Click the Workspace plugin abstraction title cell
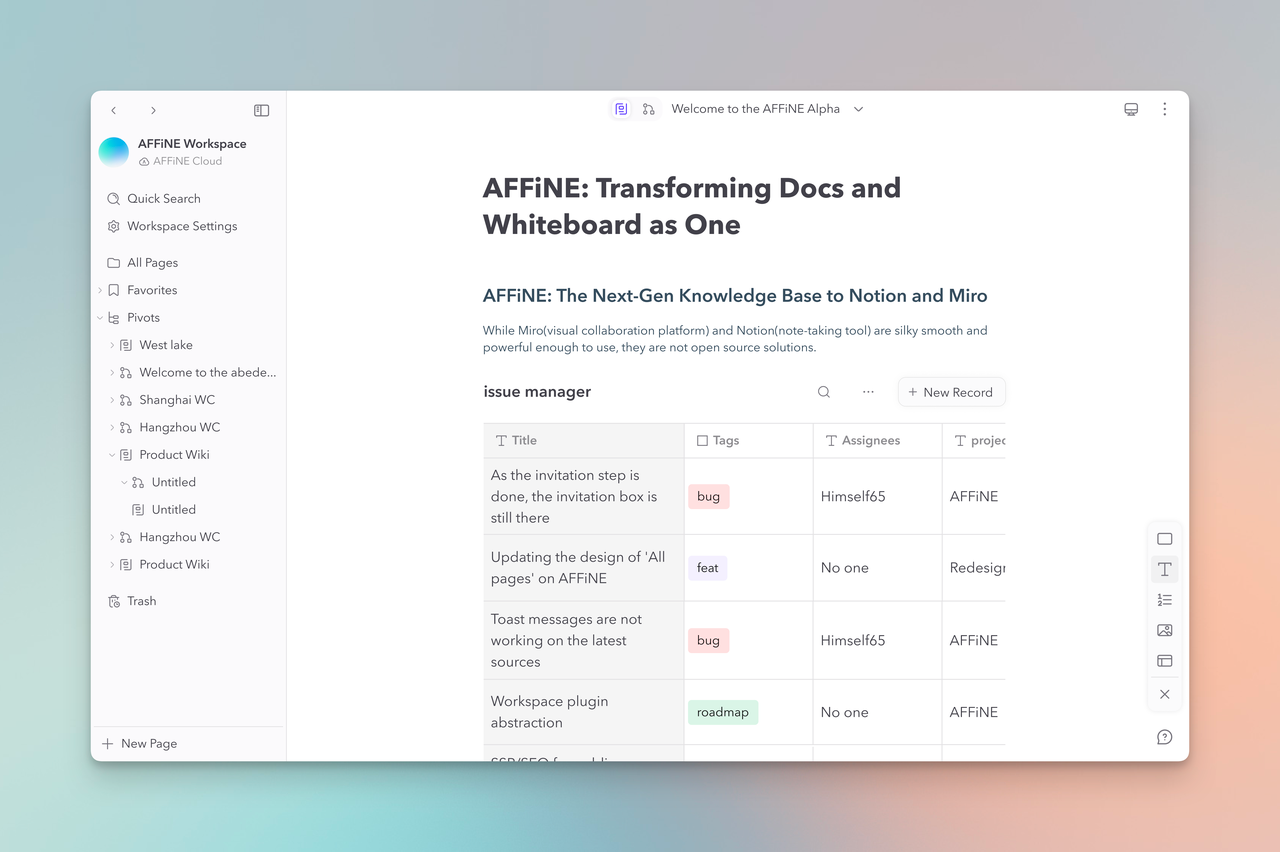Image resolution: width=1280 pixels, height=852 pixels. pyautogui.click(x=583, y=712)
